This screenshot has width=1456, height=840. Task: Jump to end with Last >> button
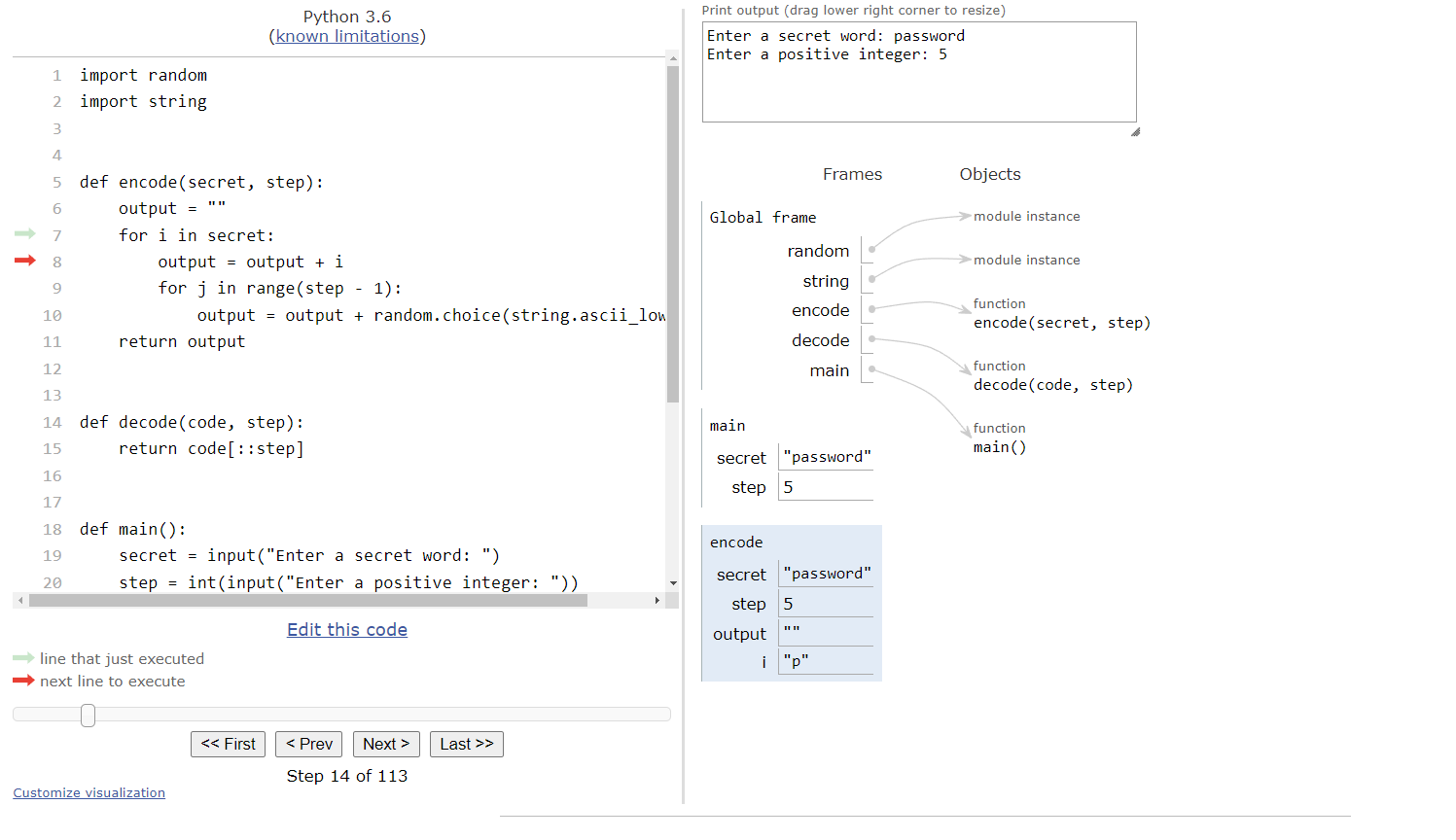(x=467, y=744)
